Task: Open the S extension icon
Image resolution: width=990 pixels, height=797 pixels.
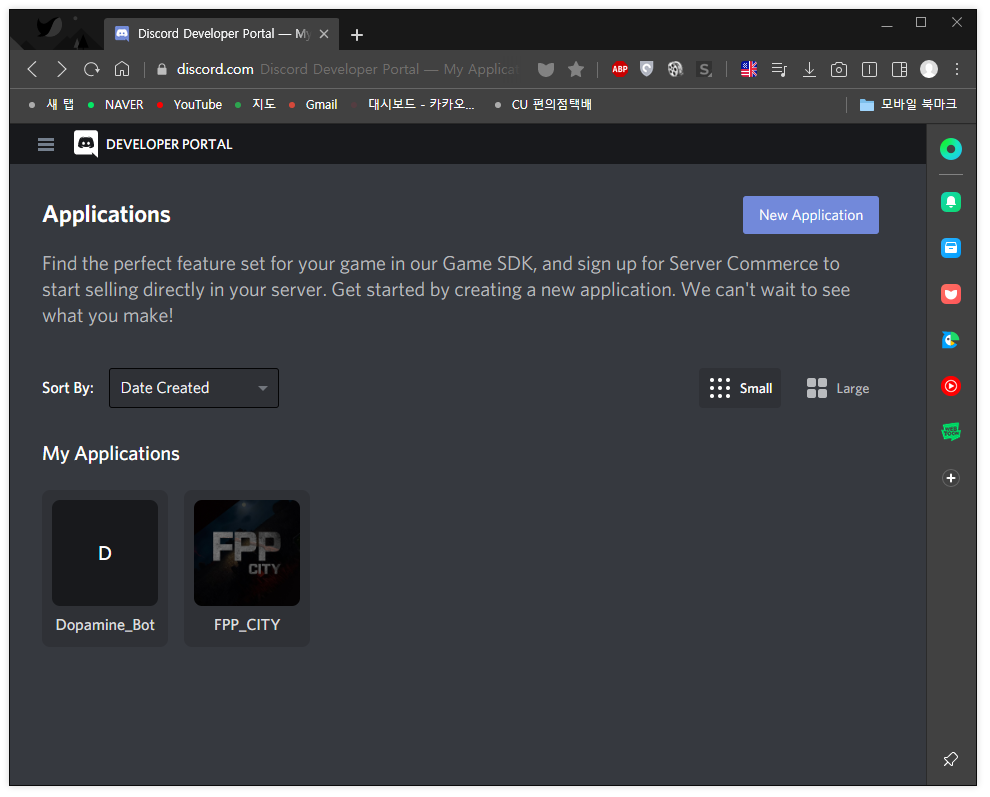Action: tap(705, 69)
